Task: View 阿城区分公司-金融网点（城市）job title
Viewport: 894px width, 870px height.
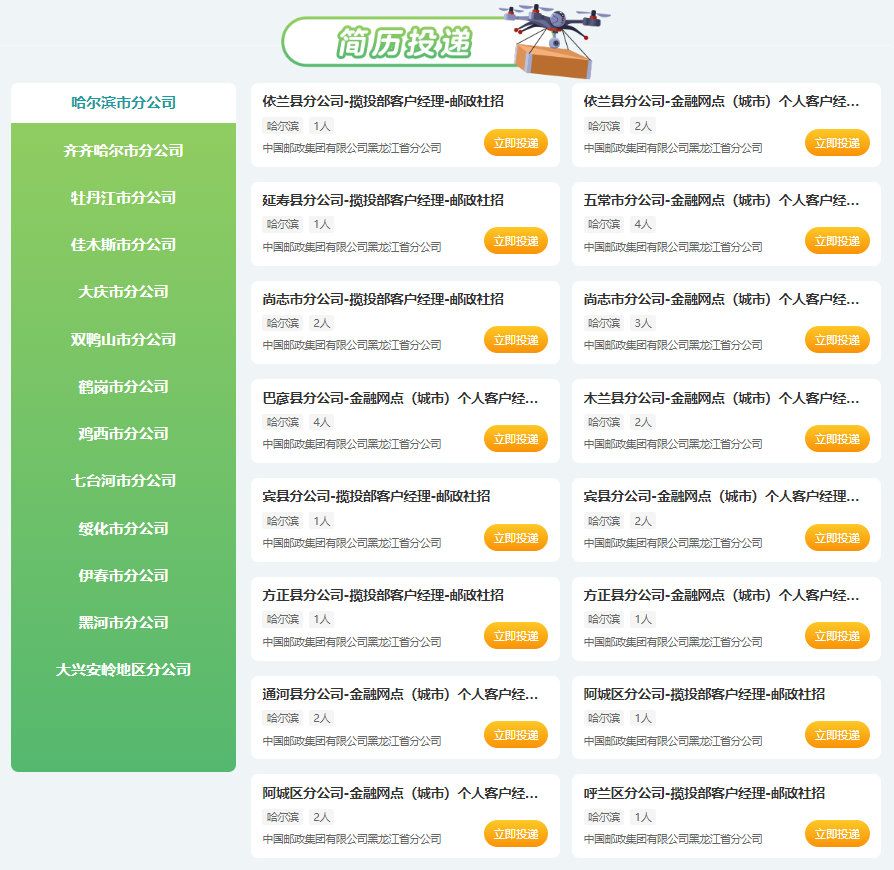Action: coord(400,793)
